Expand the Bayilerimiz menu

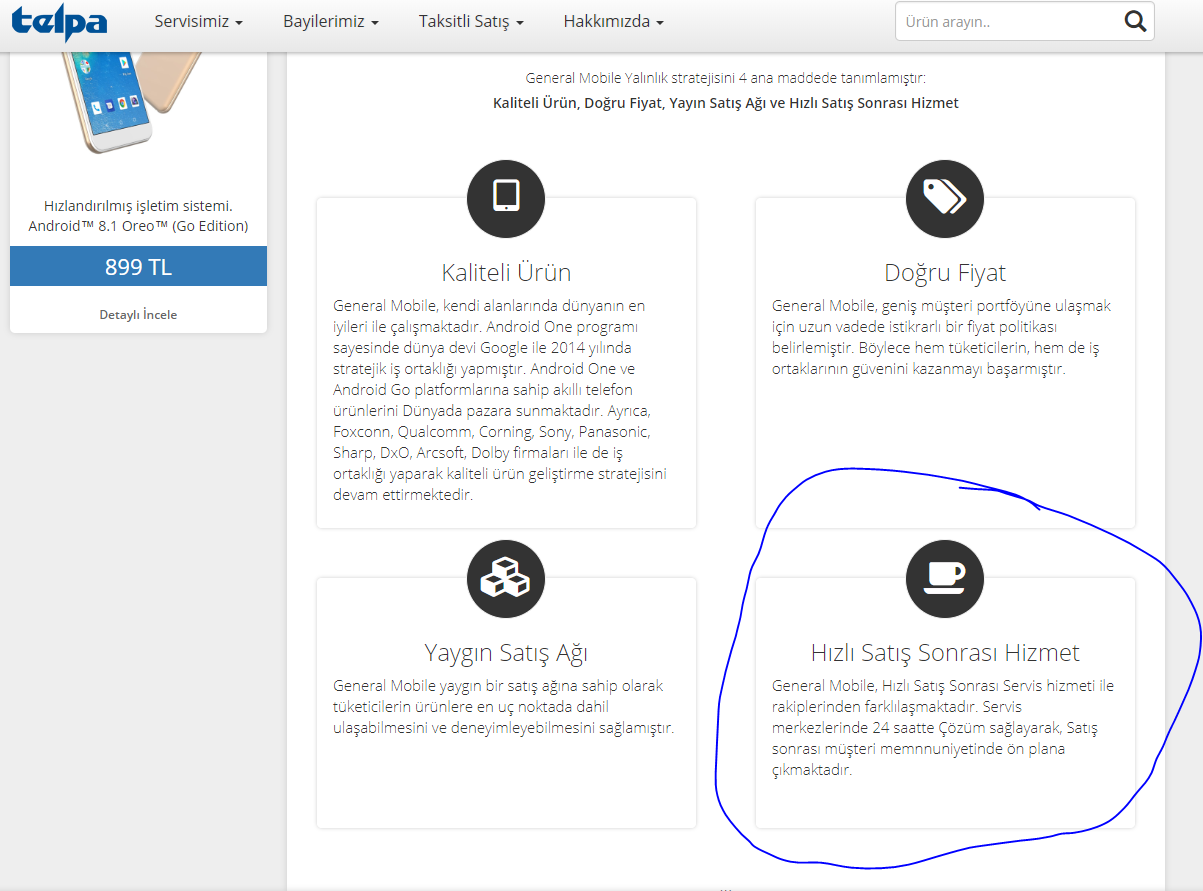tap(331, 21)
